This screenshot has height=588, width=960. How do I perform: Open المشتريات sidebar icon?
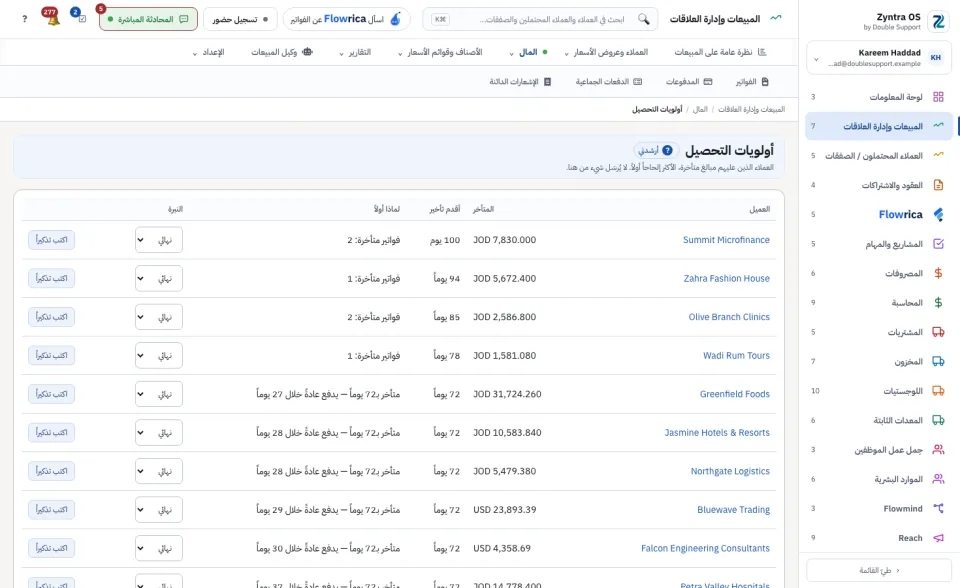pos(938,332)
